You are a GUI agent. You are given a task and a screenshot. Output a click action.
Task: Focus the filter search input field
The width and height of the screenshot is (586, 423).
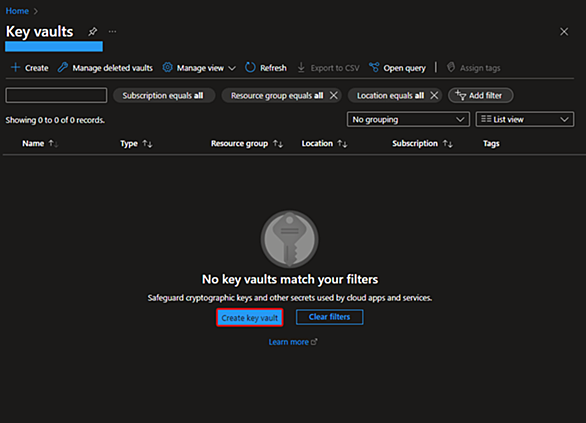56,95
